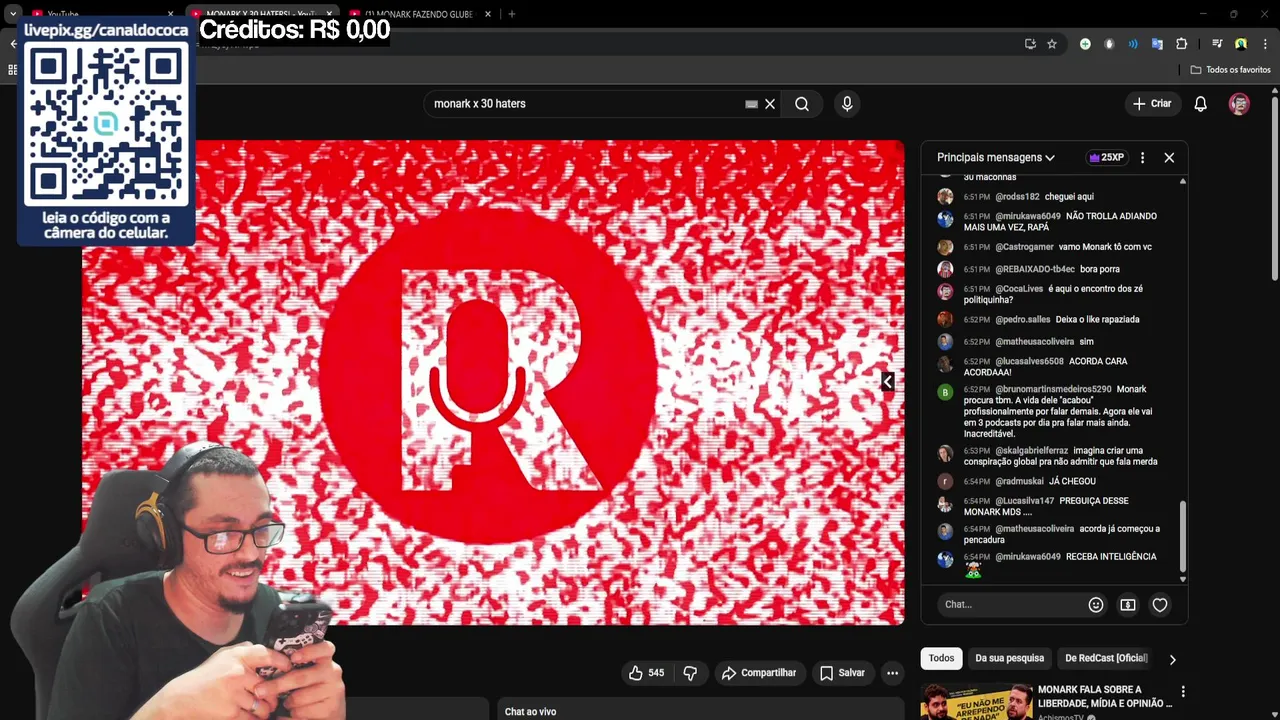The height and width of the screenshot is (720, 1280).
Task: Dislike the video with thumbs down
Action: (x=690, y=673)
